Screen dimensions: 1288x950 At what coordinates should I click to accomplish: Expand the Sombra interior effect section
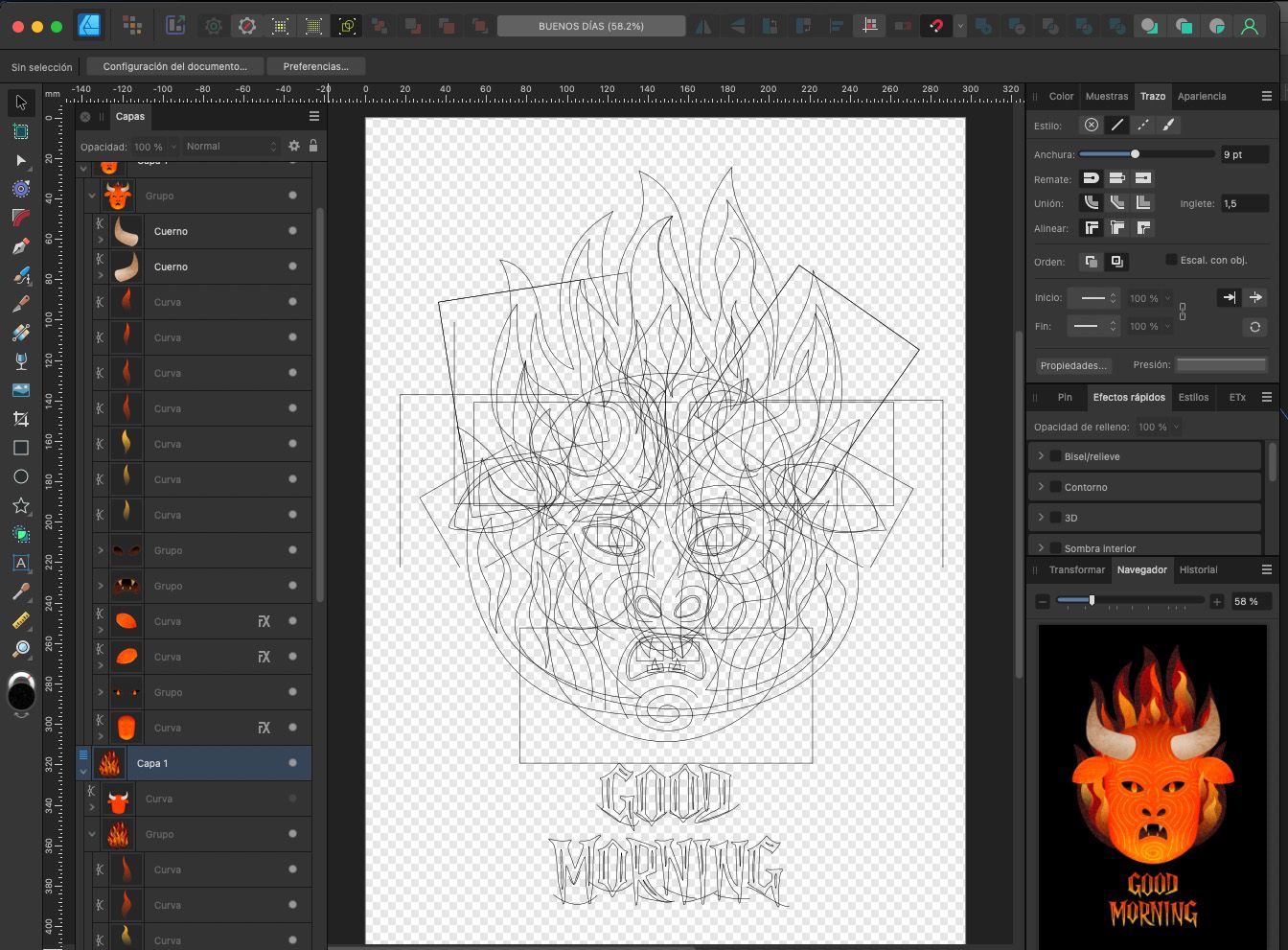1041,548
